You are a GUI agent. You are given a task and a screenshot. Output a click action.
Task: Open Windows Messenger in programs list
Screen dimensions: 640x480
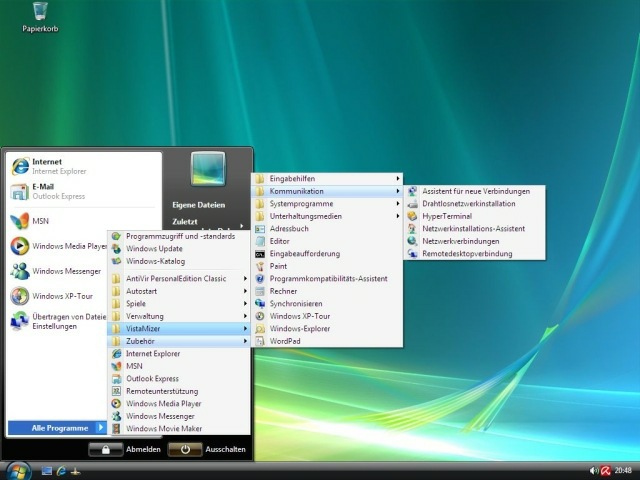[179, 416]
